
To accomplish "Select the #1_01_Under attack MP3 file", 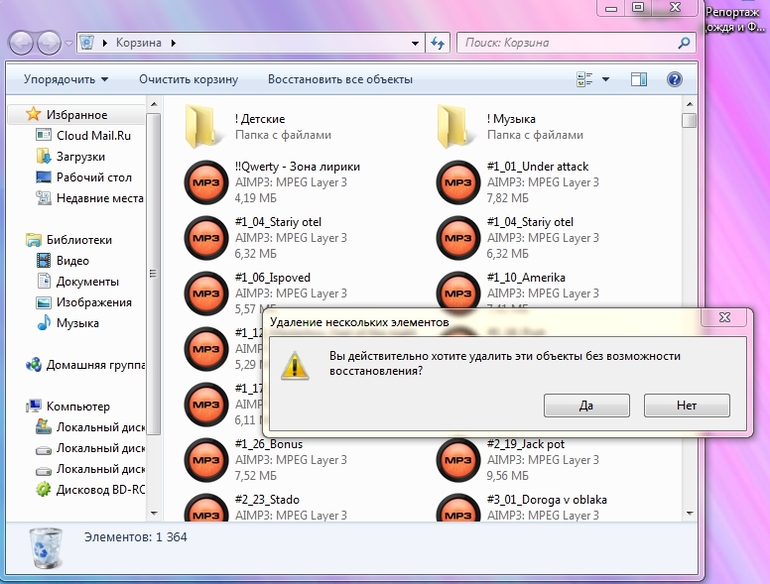I will (x=458, y=182).
